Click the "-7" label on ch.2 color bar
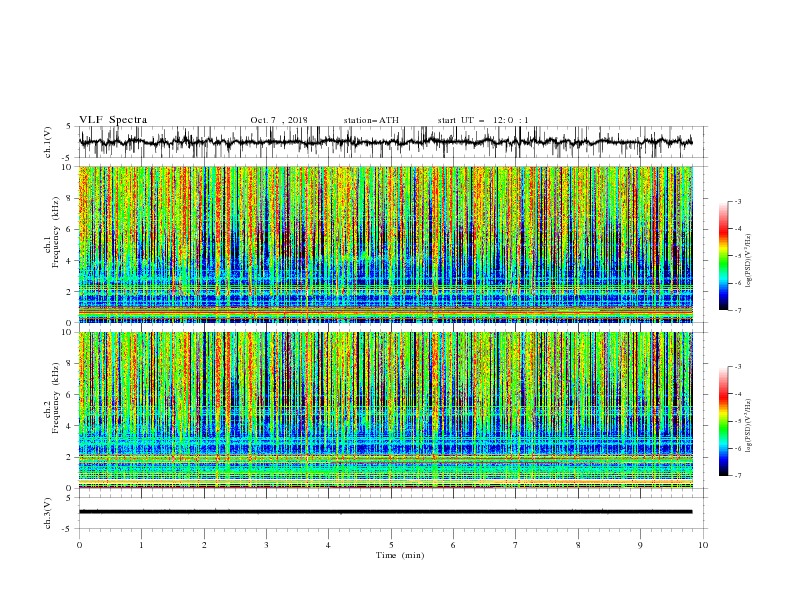The height and width of the screenshot is (612, 792). tap(738, 475)
